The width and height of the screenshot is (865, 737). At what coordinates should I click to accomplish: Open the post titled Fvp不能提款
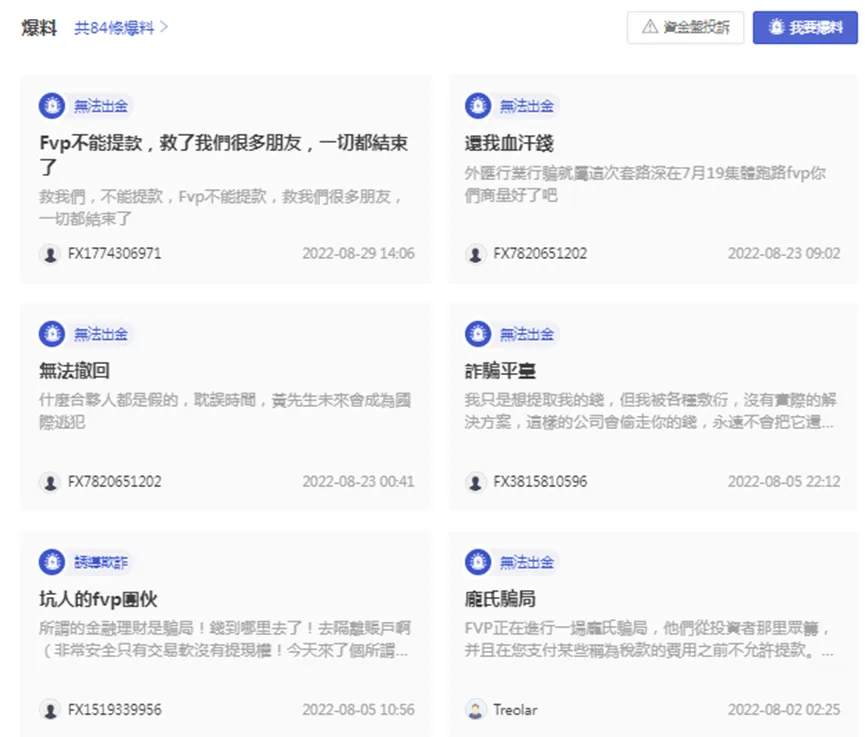(224, 154)
